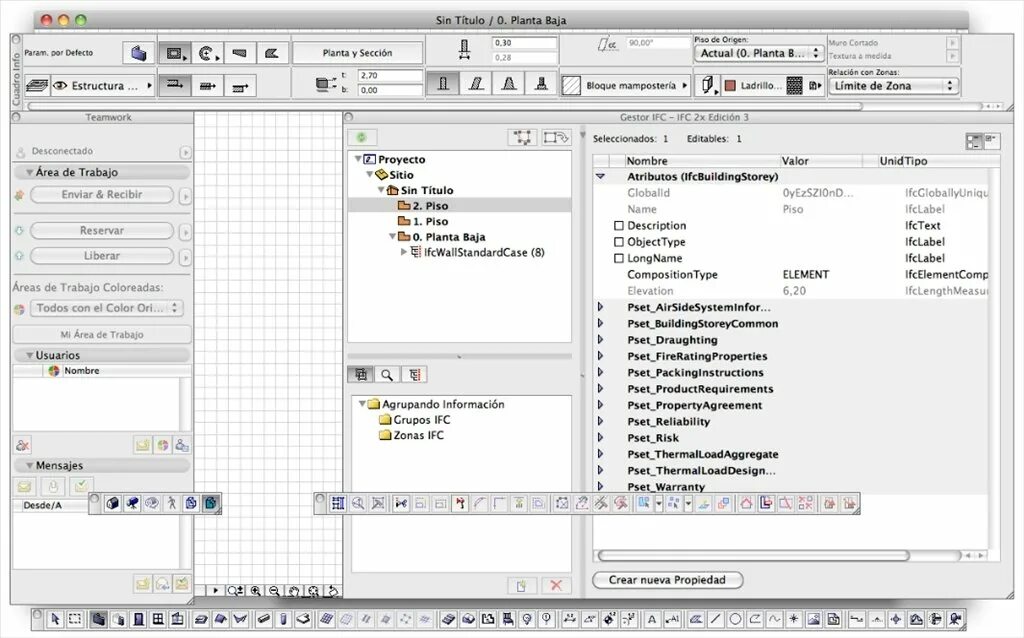Expand IfcWallStandardCase (8) tree node
Viewport: 1024px width, 638px height.
pyautogui.click(x=404, y=252)
